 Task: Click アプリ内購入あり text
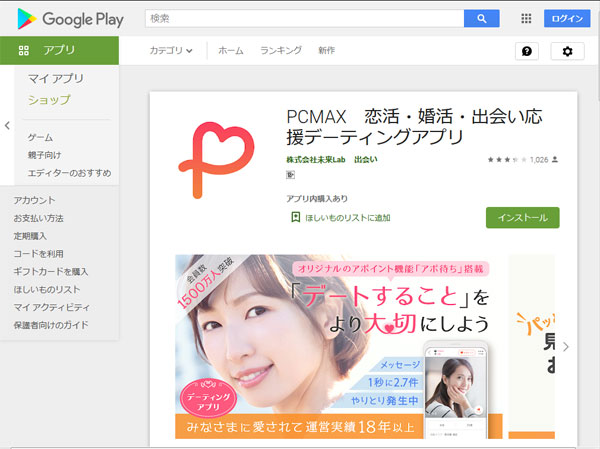[x=317, y=199]
